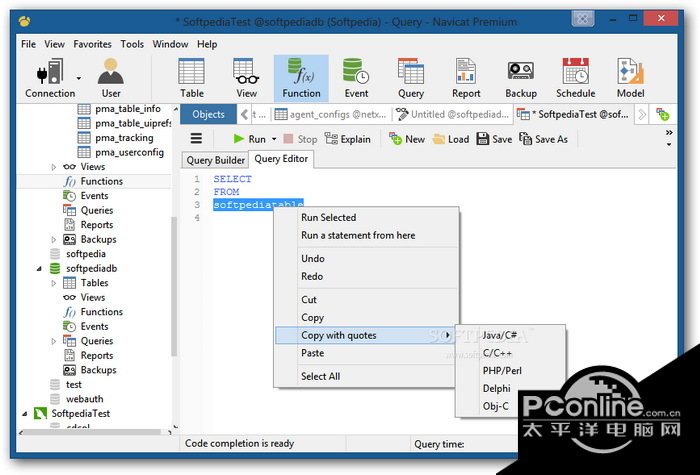
Task: Open the Tools menu
Action: (132, 44)
